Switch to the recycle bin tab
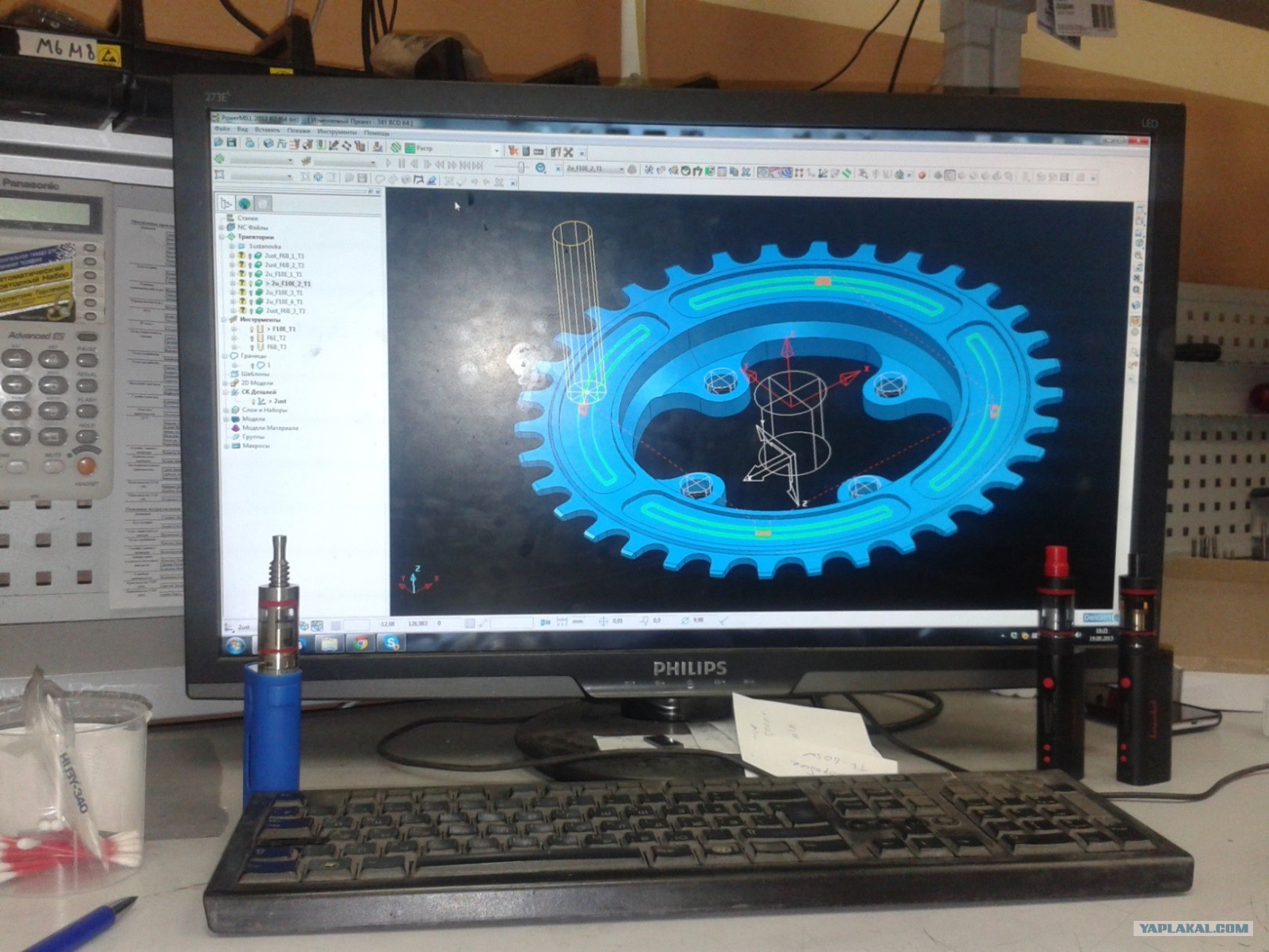The height and width of the screenshot is (952, 1269). (x=263, y=204)
